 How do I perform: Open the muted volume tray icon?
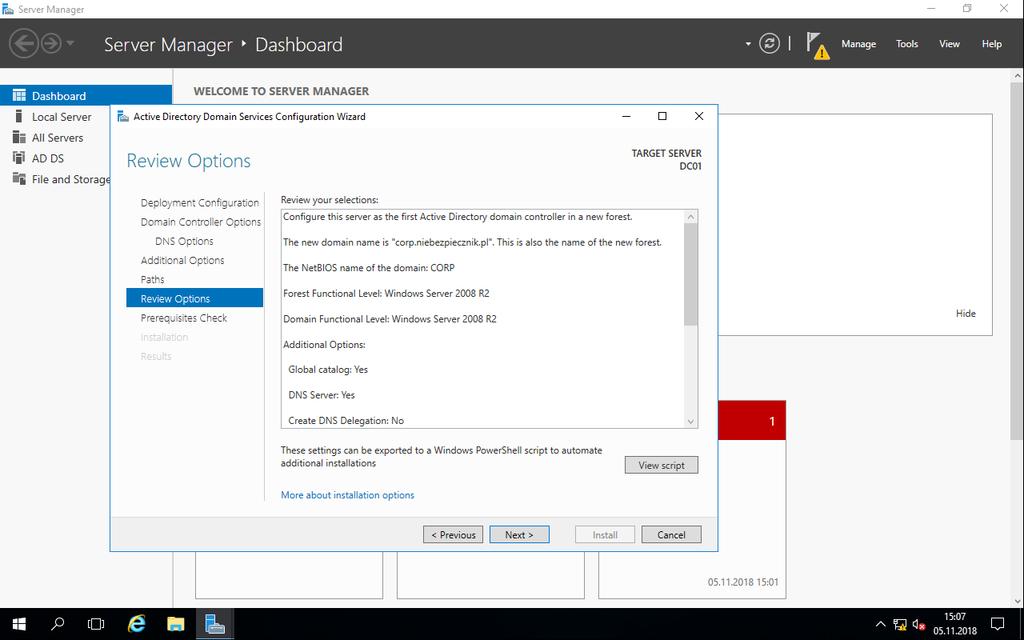click(920, 624)
